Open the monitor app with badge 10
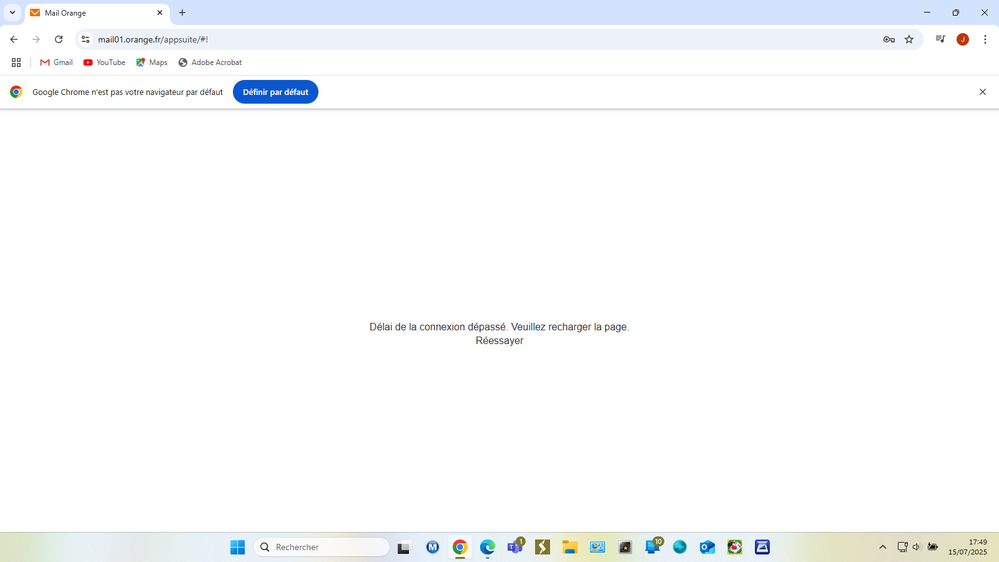This screenshot has height=562, width=999. [653, 547]
